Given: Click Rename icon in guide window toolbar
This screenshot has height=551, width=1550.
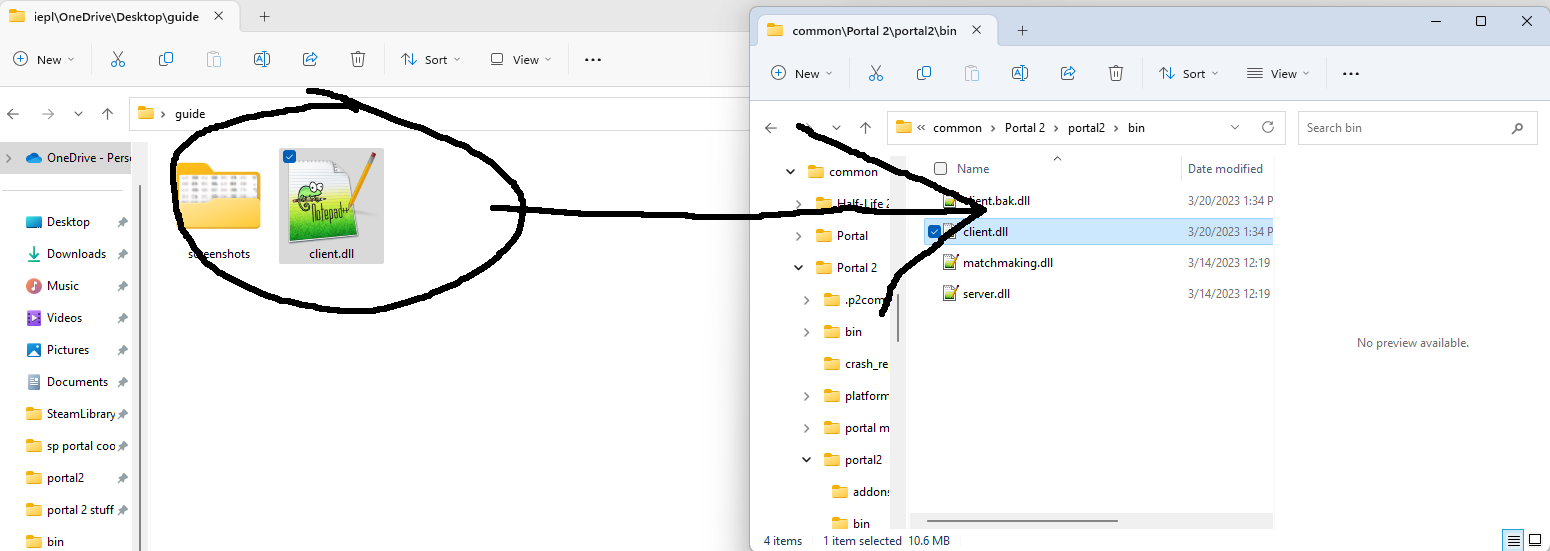Looking at the screenshot, I should (x=262, y=60).
